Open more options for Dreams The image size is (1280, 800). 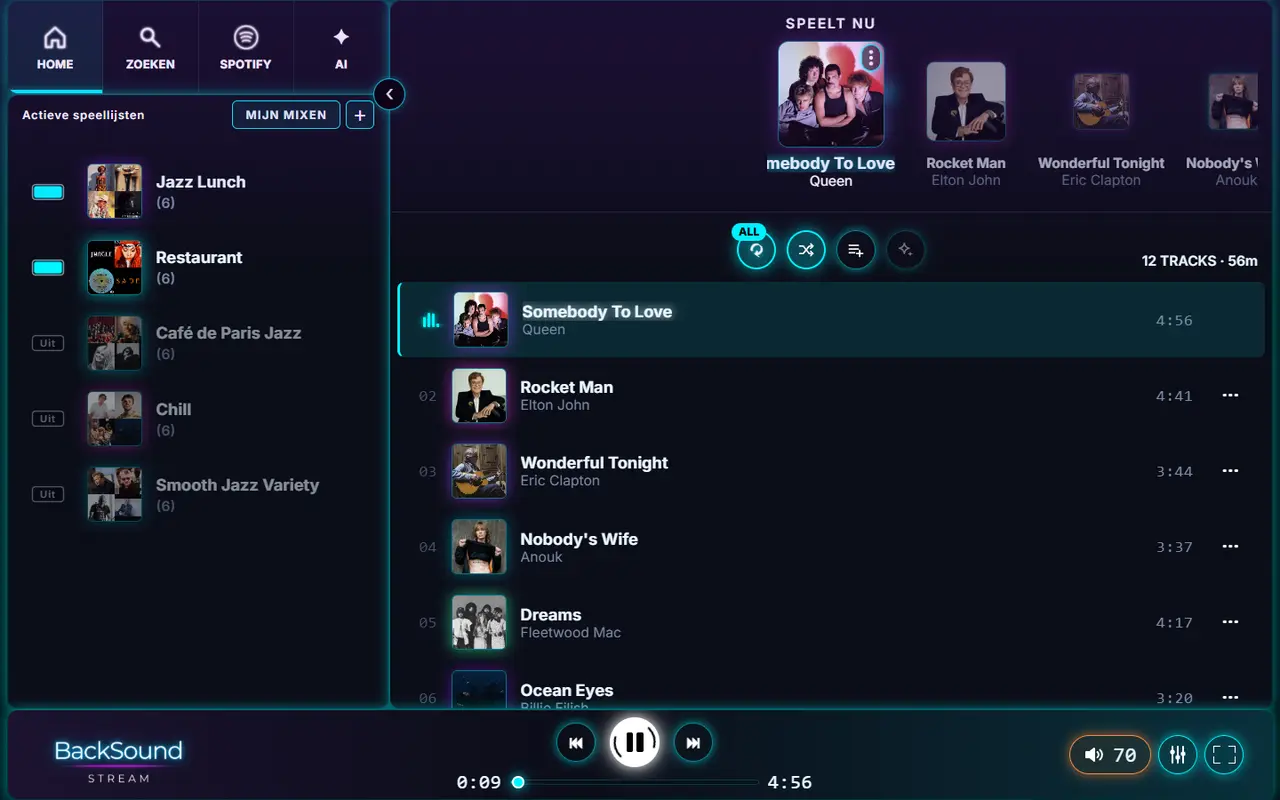1231,623
